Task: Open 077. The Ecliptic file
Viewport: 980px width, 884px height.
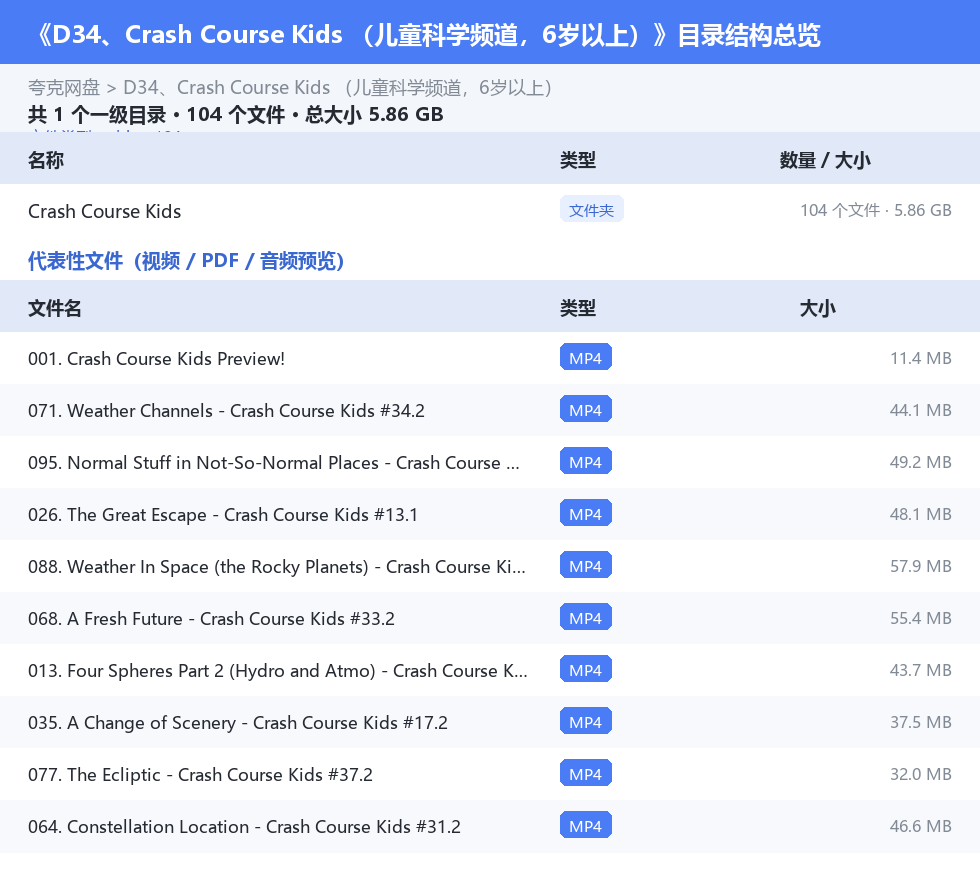Action: click(200, 774)
